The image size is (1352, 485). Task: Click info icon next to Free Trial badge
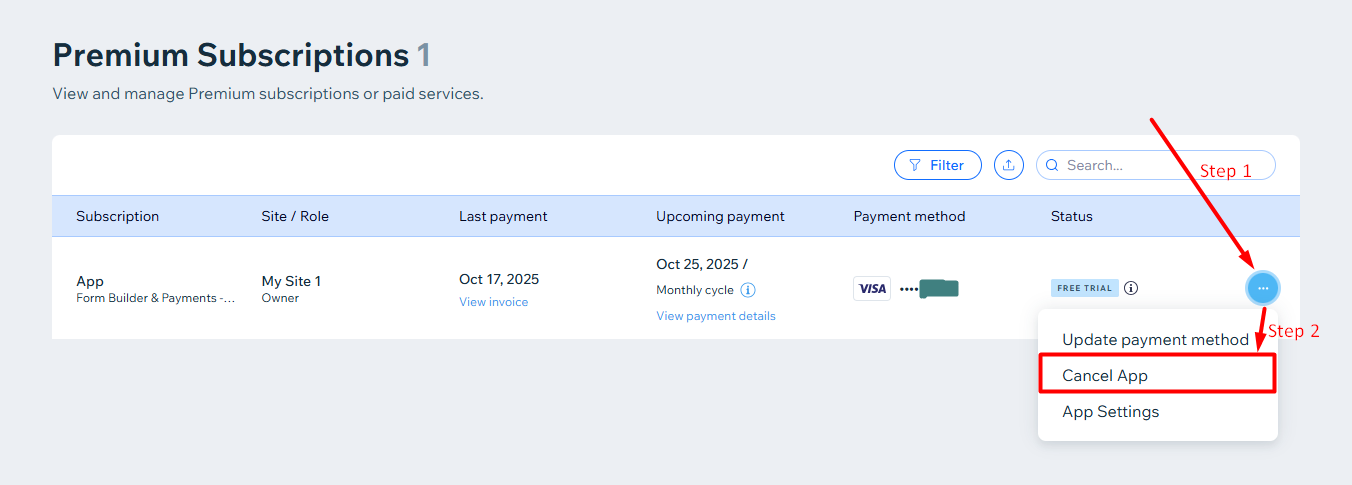[x=1131, y=288]
